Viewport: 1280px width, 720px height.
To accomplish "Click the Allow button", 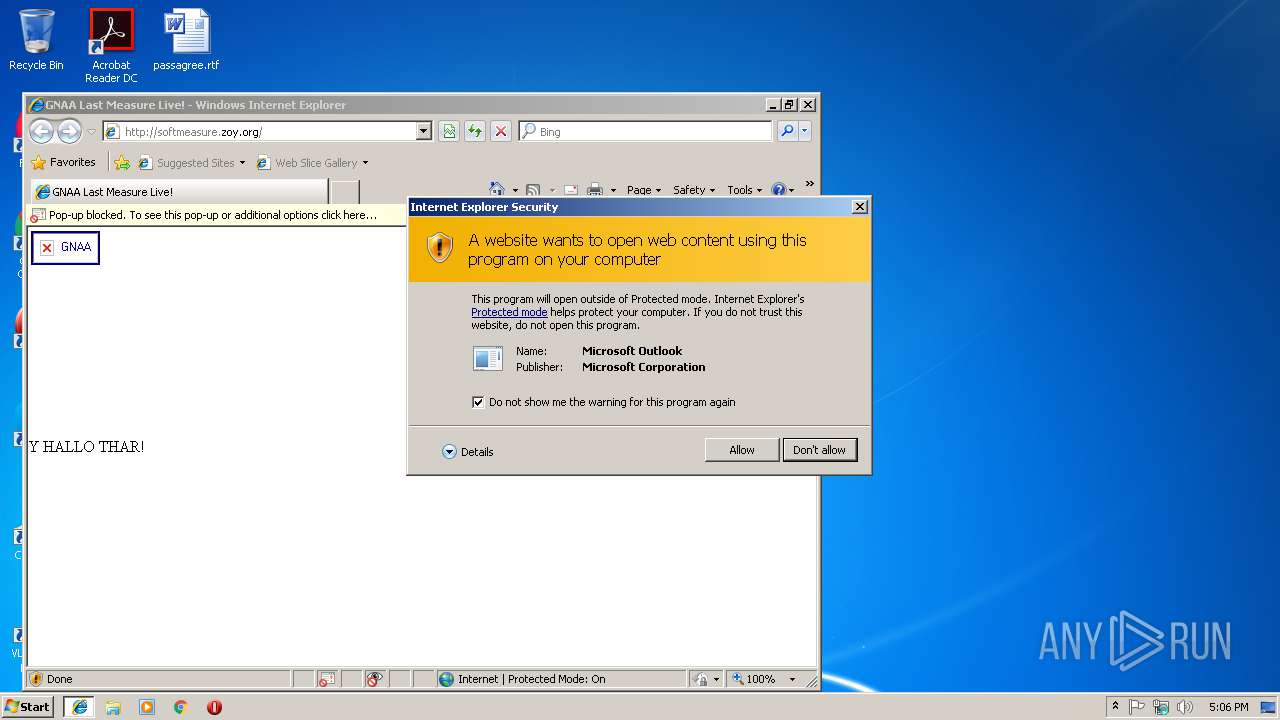I will (x=742, y=450).
